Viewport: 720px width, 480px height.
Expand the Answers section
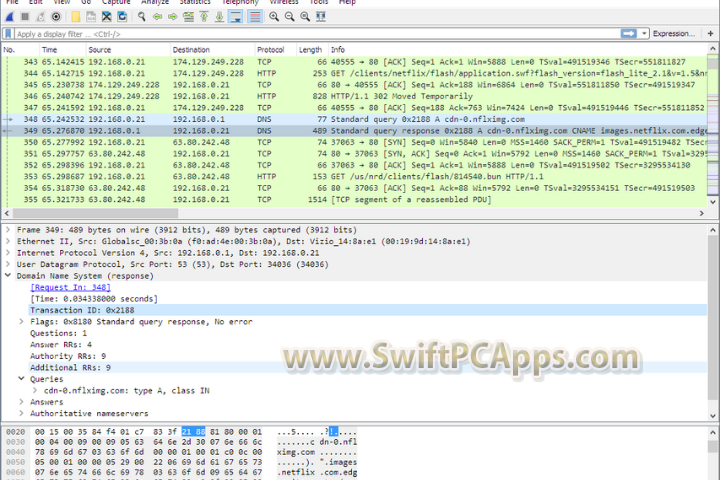coord(21,402)
